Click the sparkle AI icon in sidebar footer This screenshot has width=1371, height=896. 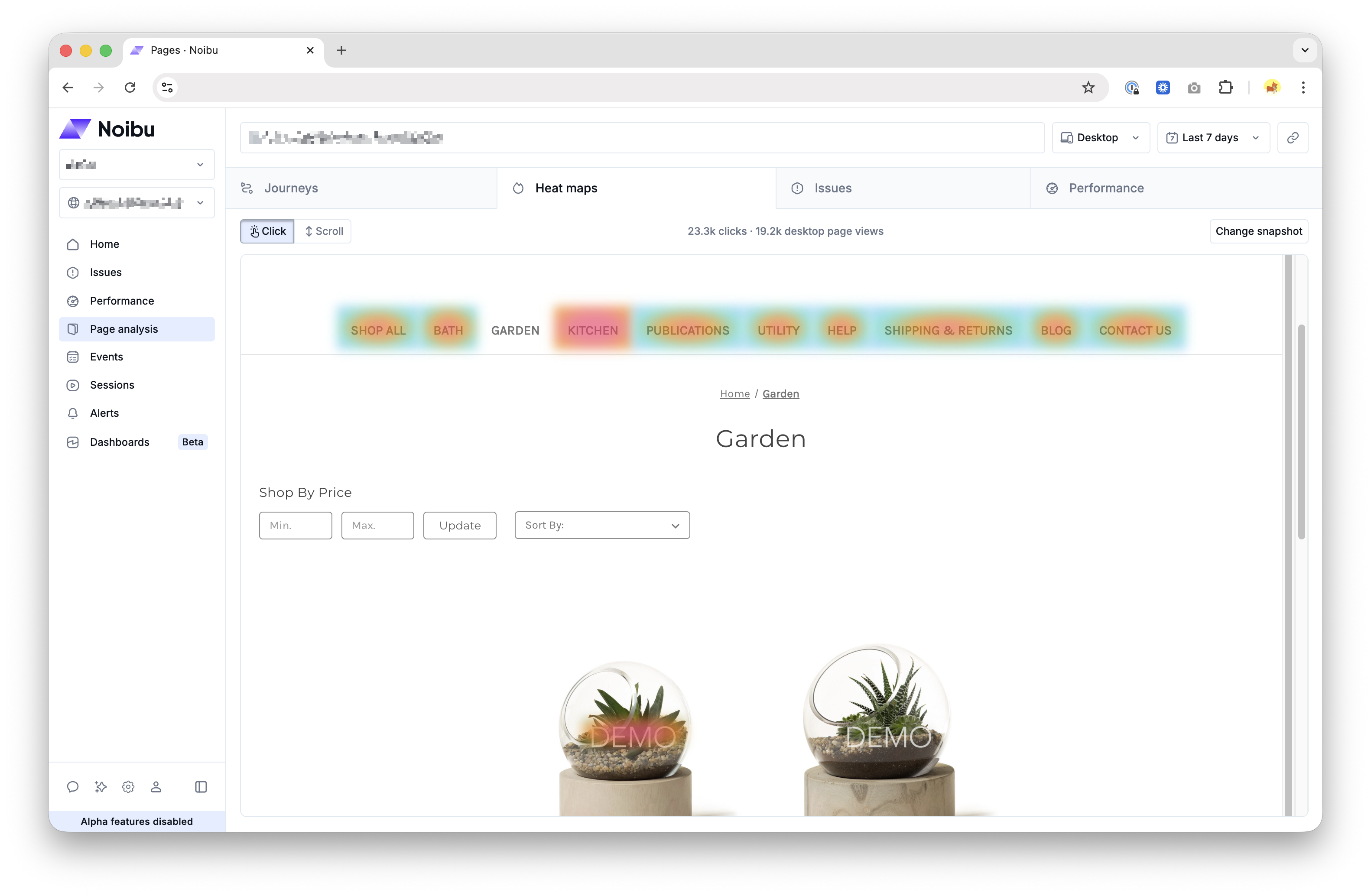point(100,786)
